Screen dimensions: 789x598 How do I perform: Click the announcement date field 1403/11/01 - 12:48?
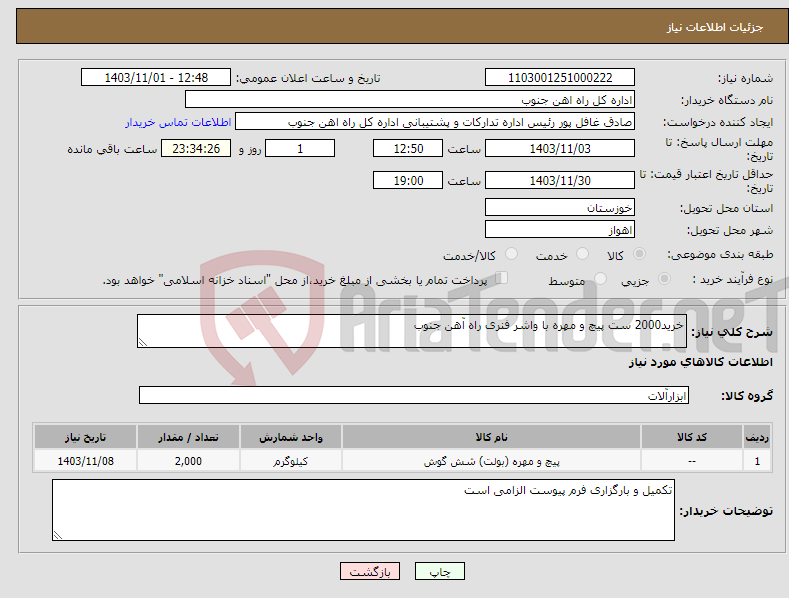156,78
